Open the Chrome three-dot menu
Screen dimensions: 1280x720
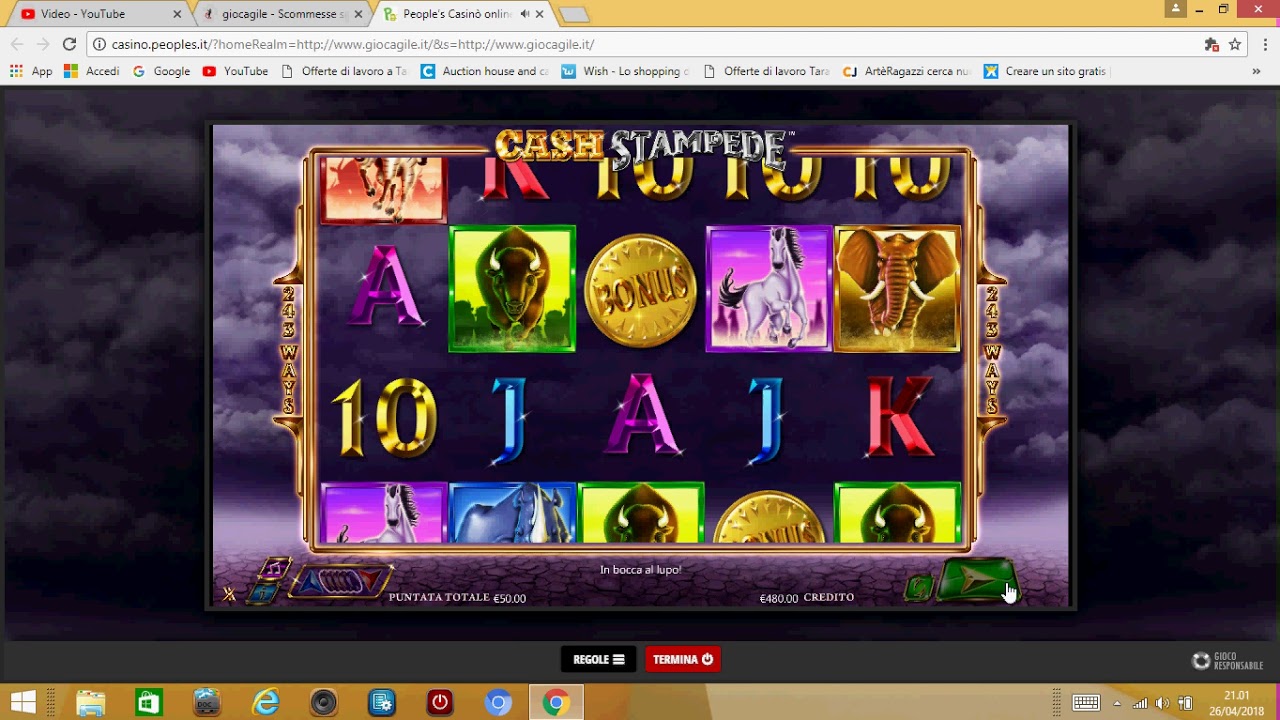click(x=1265, y=44)
